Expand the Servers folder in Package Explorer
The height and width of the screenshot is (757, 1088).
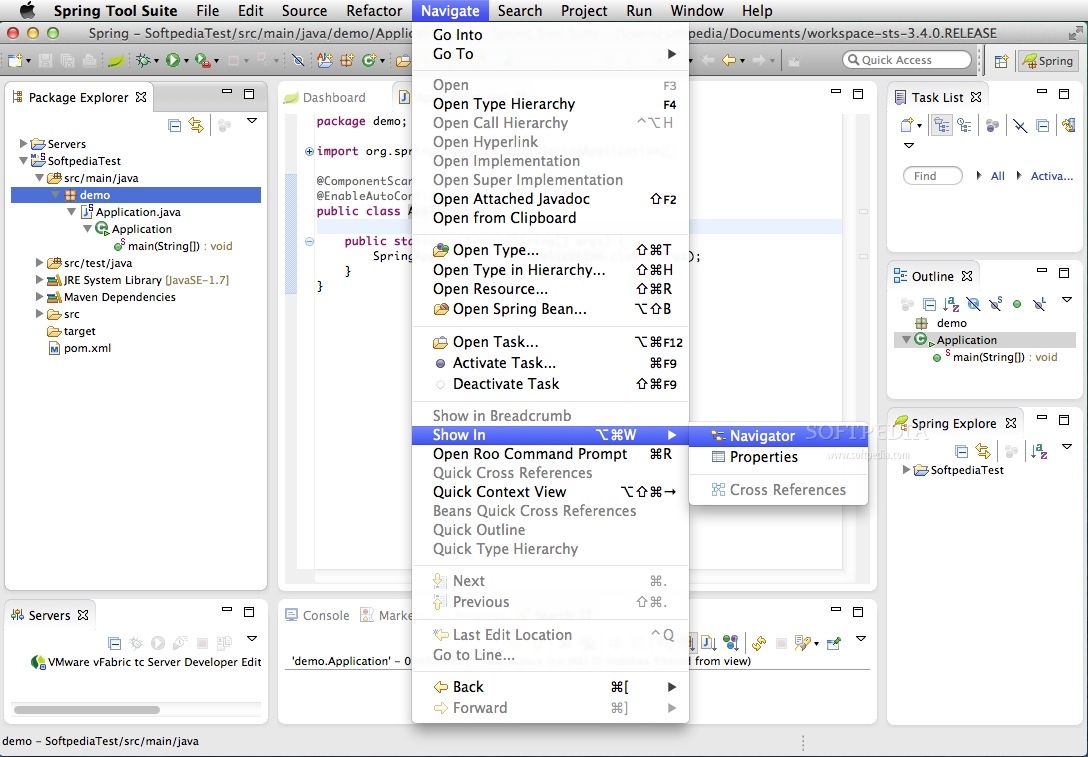pyautogui.click(x=23, y=144)
